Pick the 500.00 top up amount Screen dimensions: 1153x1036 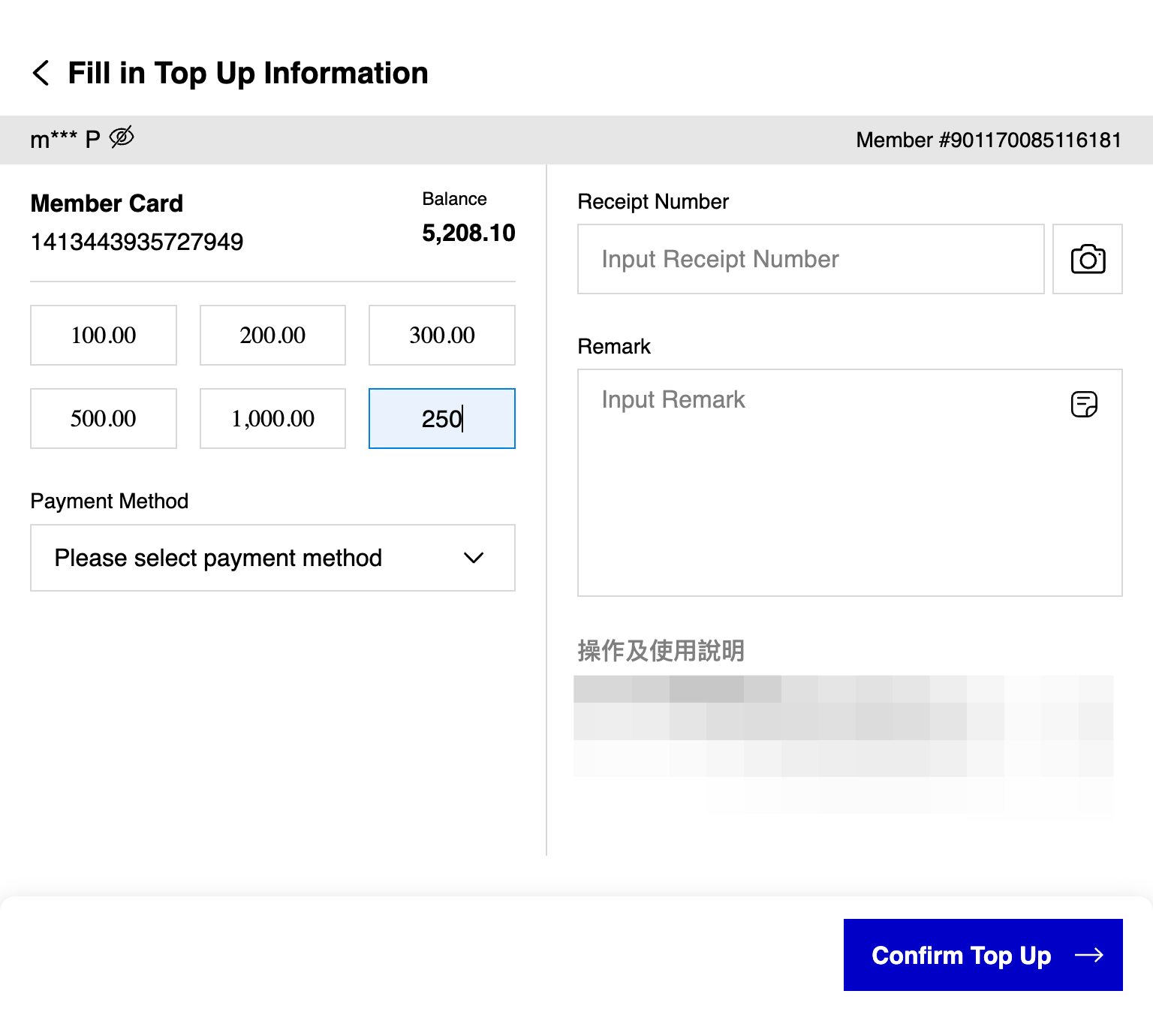pos(104,418)
